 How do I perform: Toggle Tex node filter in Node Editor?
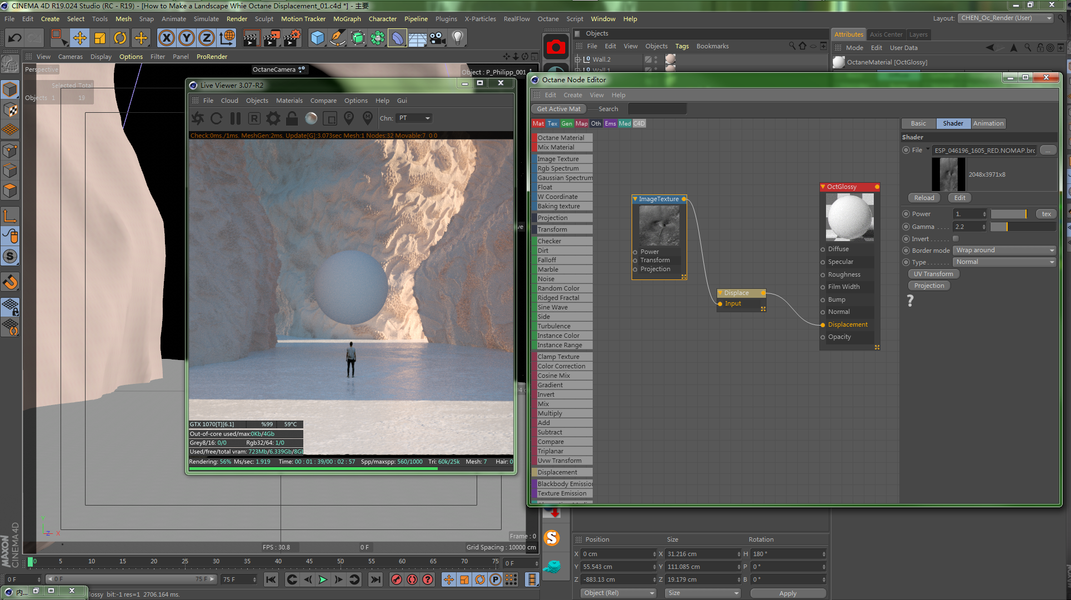point(553,124)
